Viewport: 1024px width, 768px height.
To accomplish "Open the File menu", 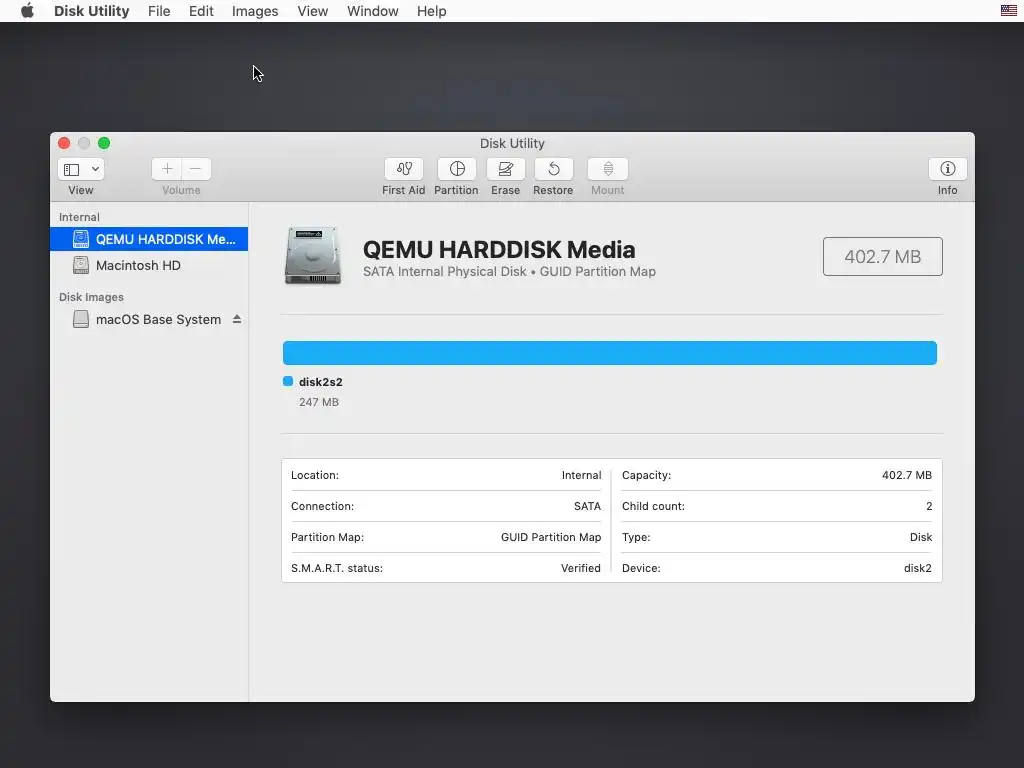I will (x=159, y=11).
